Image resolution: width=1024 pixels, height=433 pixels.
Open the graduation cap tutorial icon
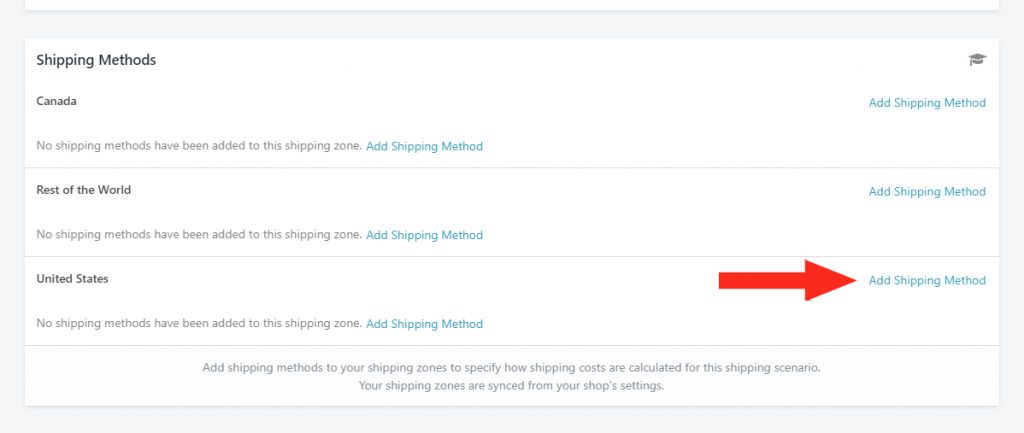977,60
